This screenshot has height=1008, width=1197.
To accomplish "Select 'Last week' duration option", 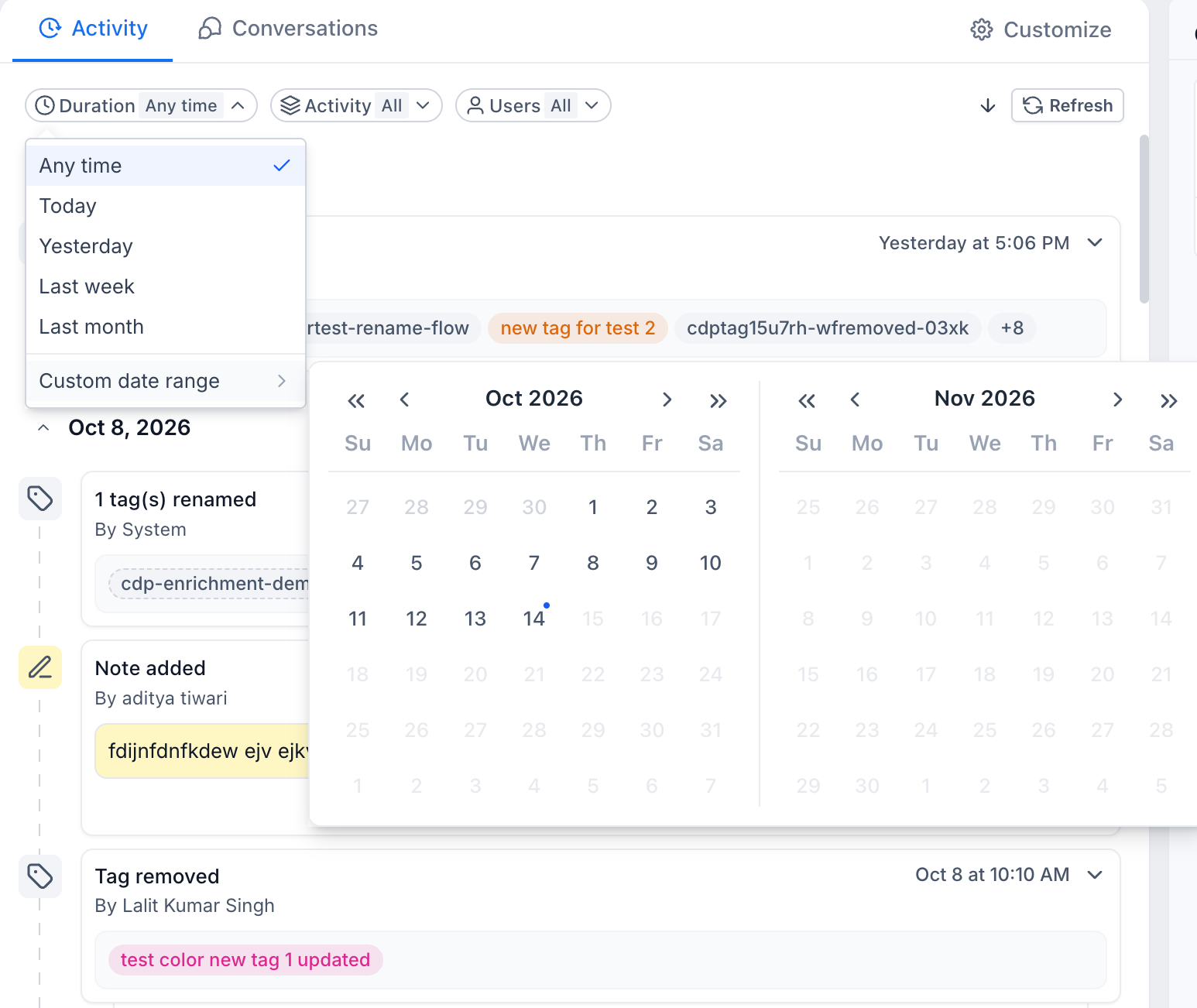I will 166,286.
